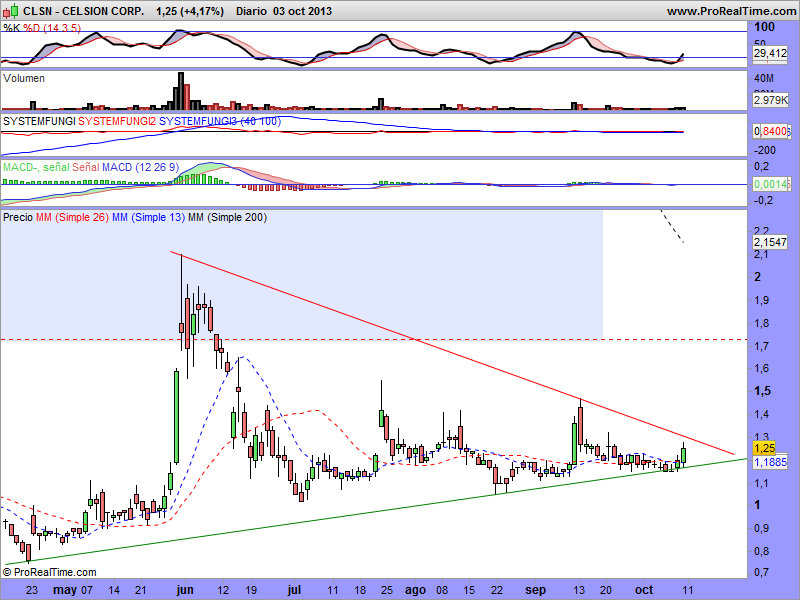Click the 1,5 price axis label

(763, 391)
